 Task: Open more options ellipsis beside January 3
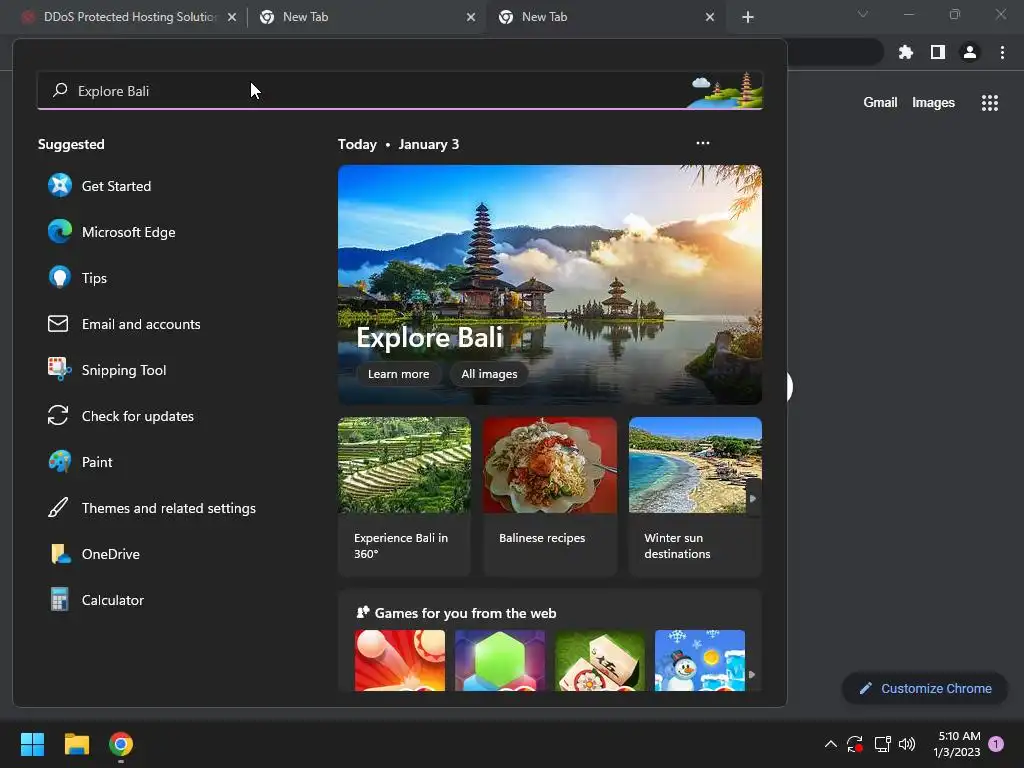point(703,143)
